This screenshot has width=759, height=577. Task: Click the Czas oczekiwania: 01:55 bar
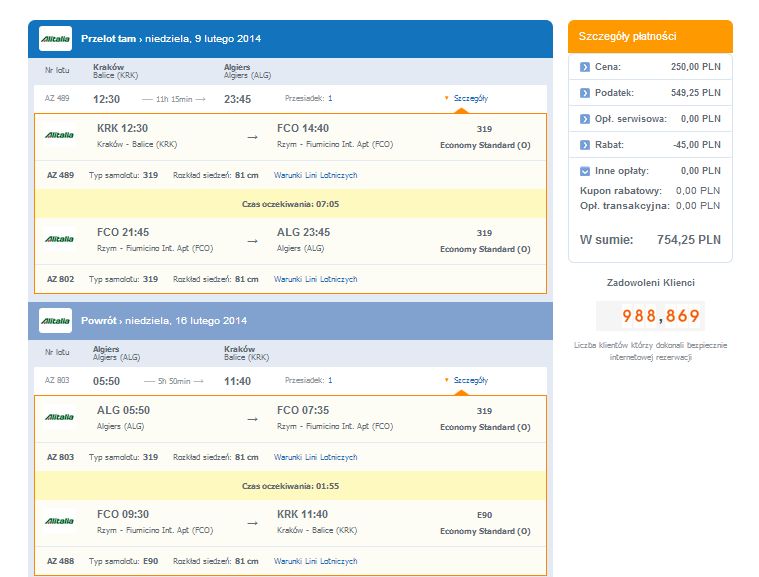(290, 486)
